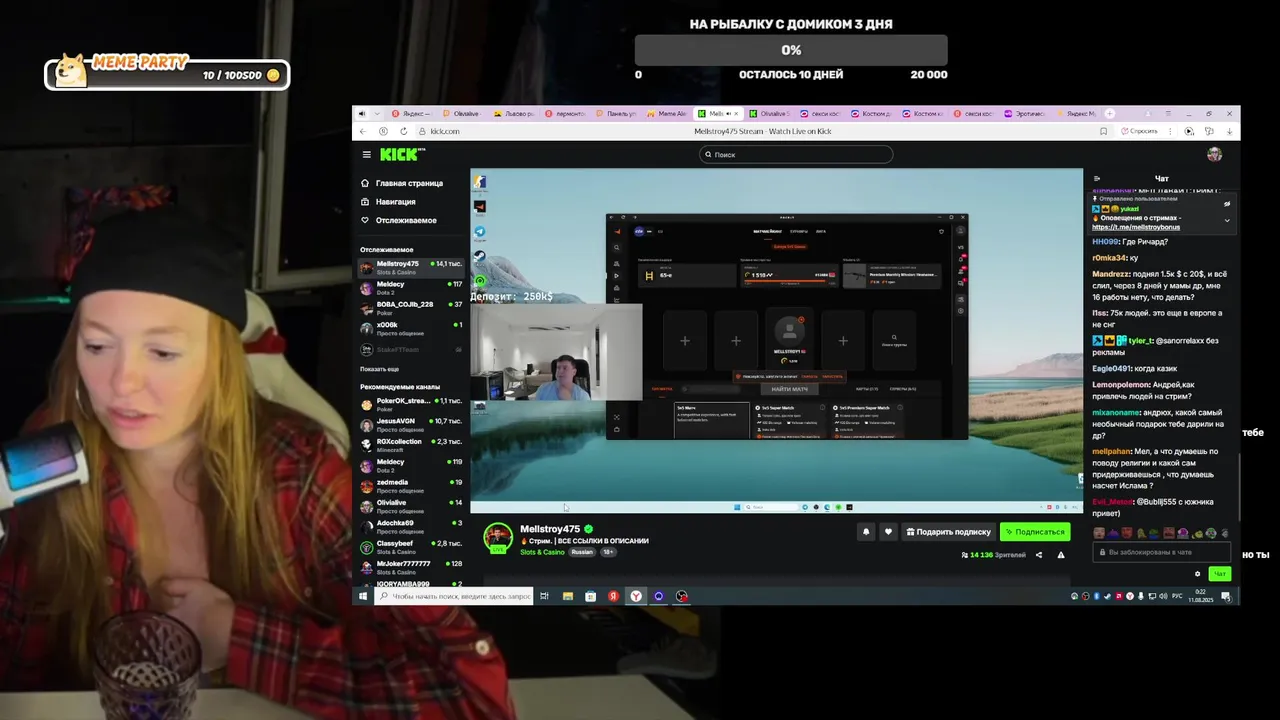Switch to Olivialive Kick browser tab

click(x=769, y=114)
